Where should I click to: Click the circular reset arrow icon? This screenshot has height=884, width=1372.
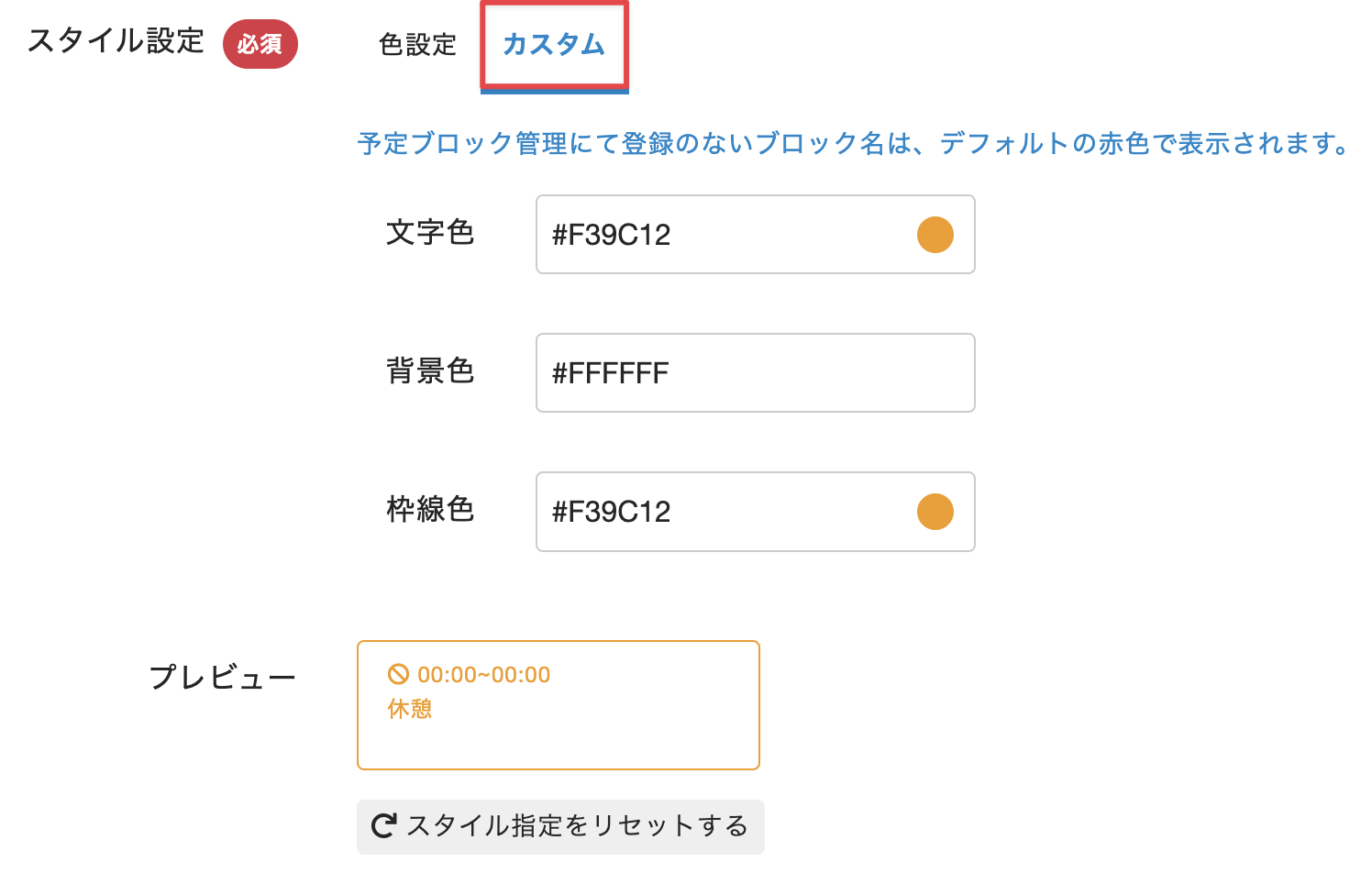(383, 826)
